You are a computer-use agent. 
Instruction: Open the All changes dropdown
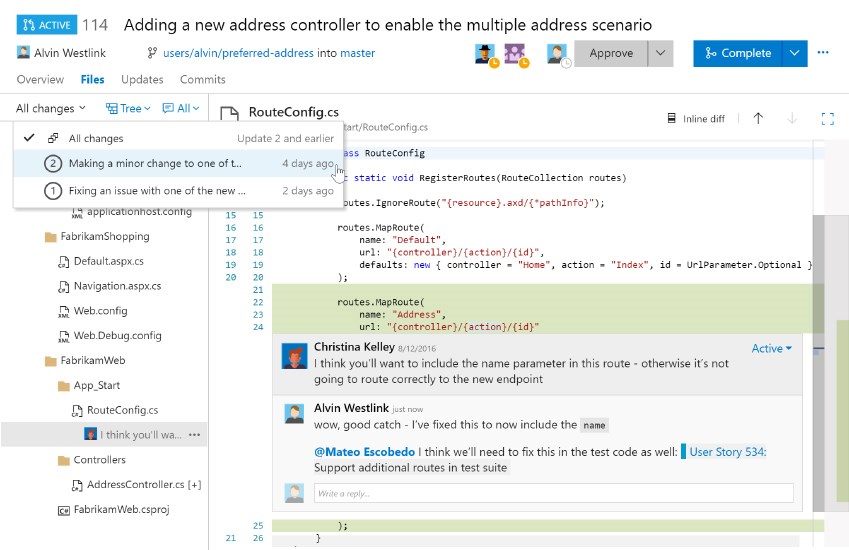point(51,108)
